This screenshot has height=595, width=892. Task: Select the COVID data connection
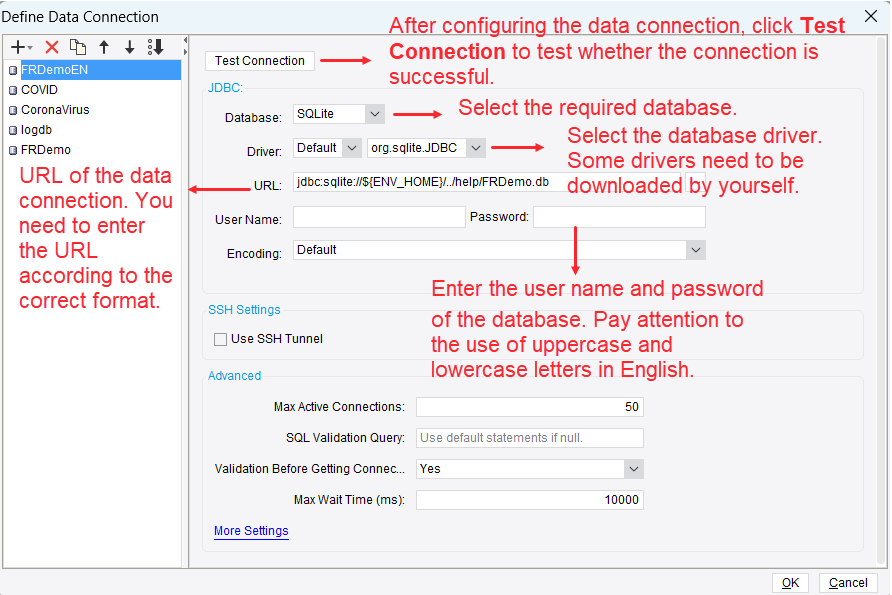pyautogui.click(x=39, y=90)
